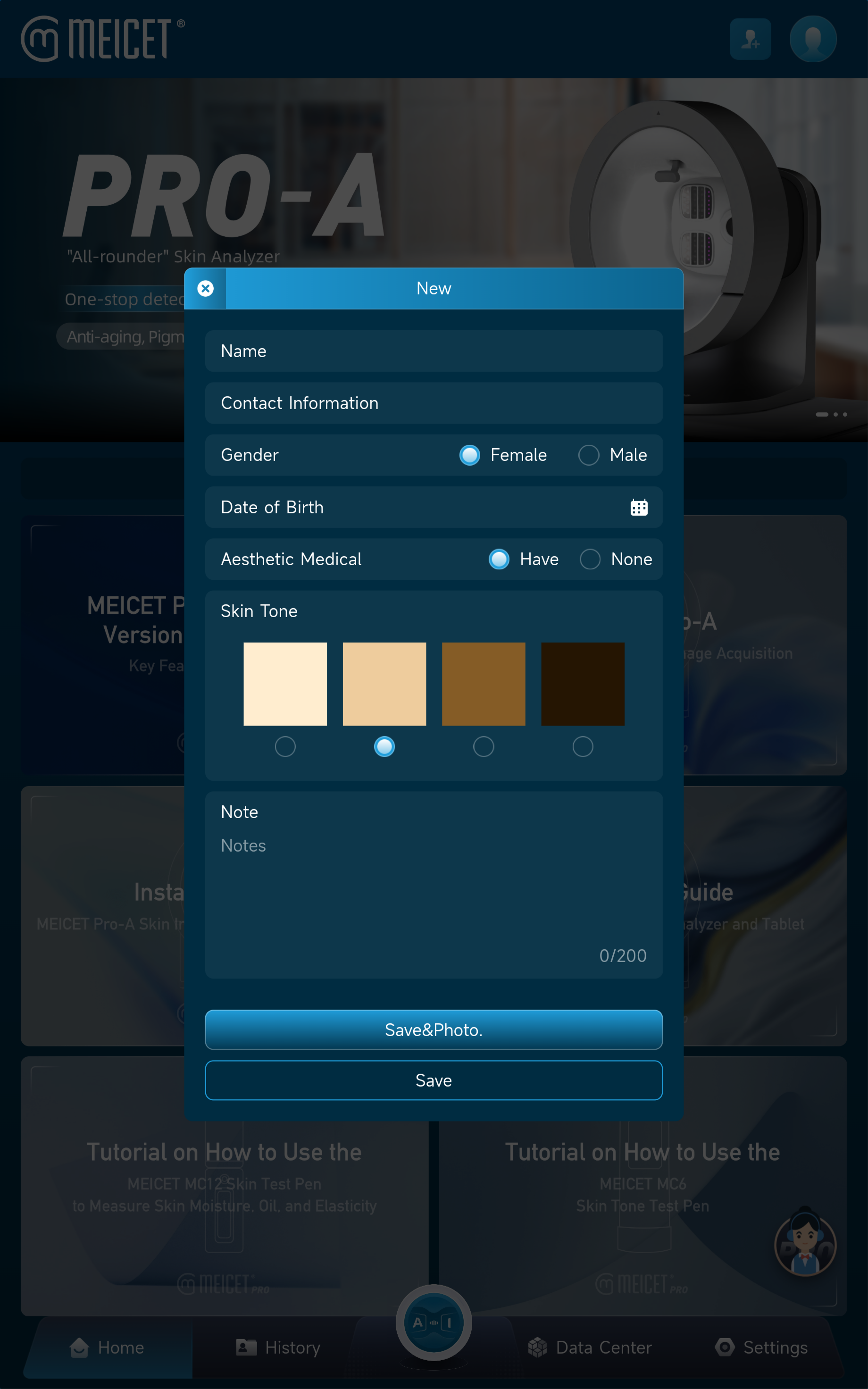
Task: Tap the AI capture center button
Action: [x=434, y=1323]
